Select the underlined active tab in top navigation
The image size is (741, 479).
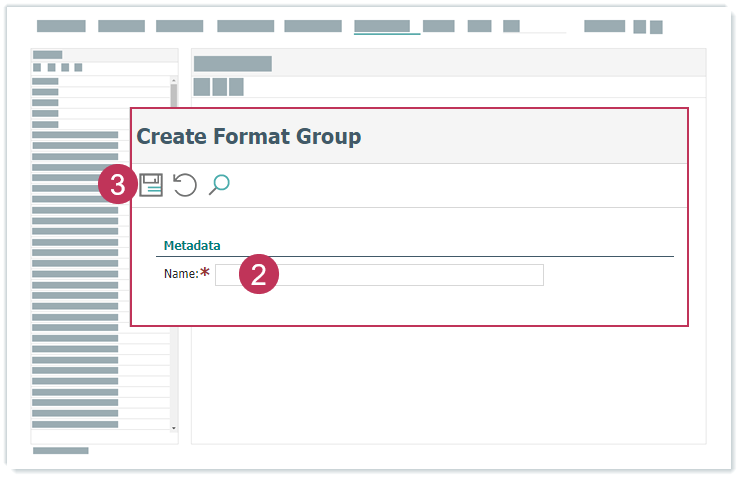(x=382, y=27)
